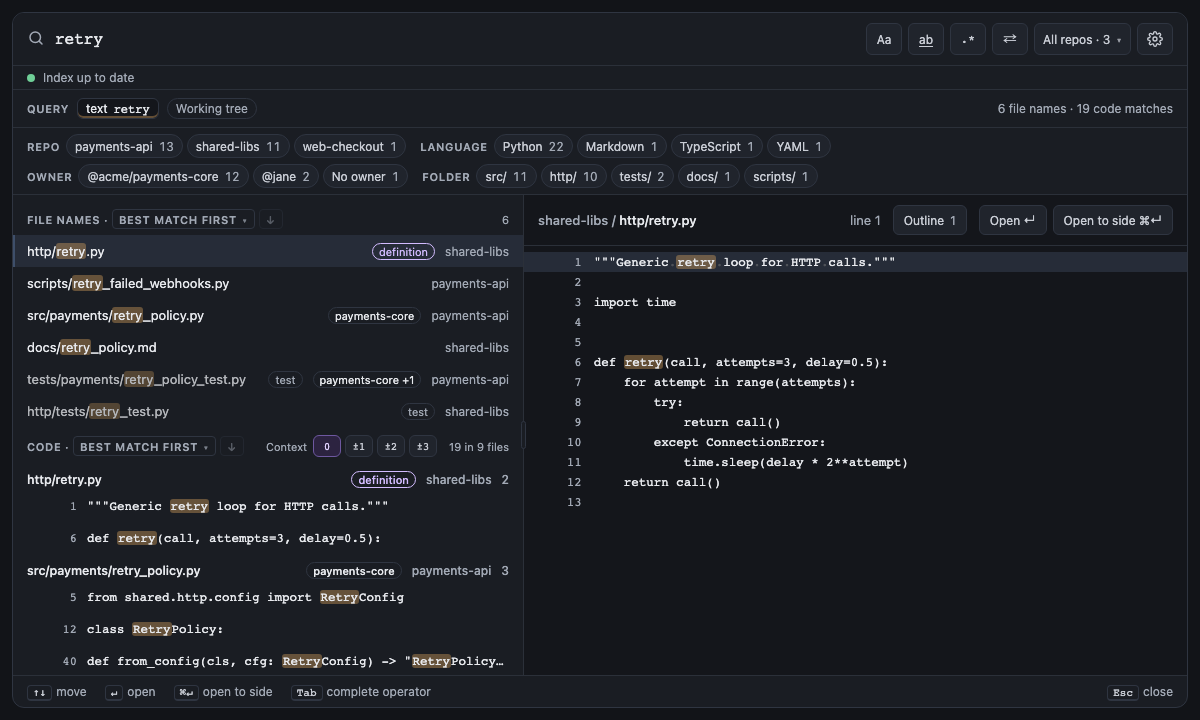Viewport: 1200px width, 720px height.
Task: Reverse code results sort direction arrow
Action: point(231,447)
